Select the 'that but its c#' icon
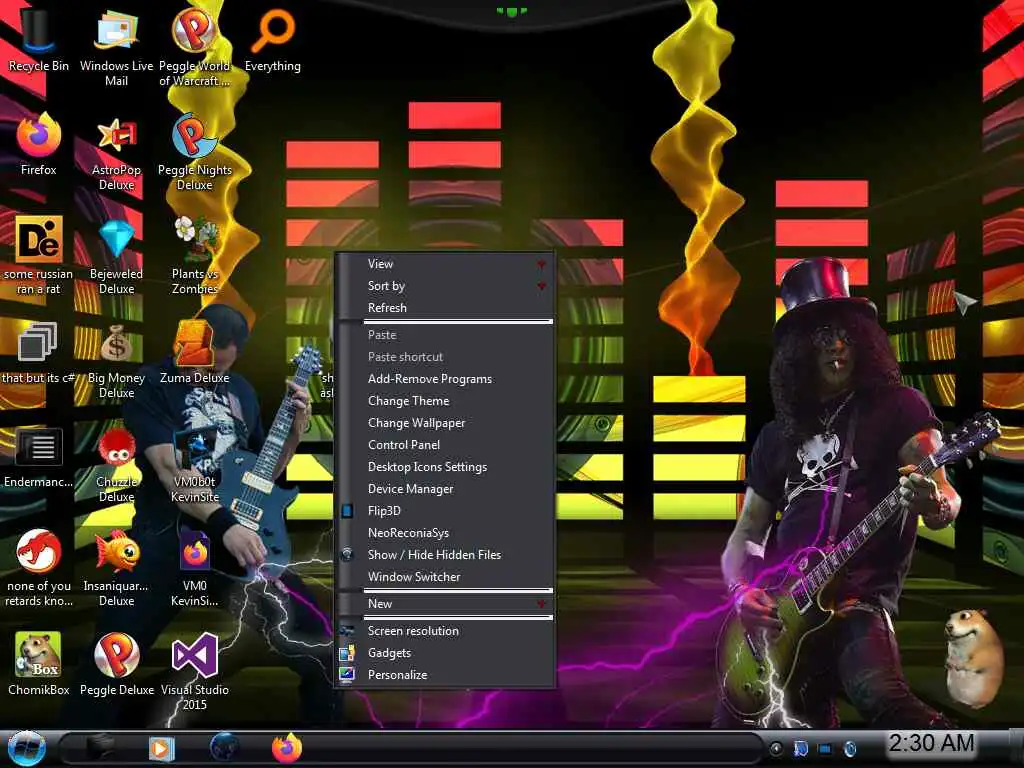1024x768 pixels. [x=37, y=353]
